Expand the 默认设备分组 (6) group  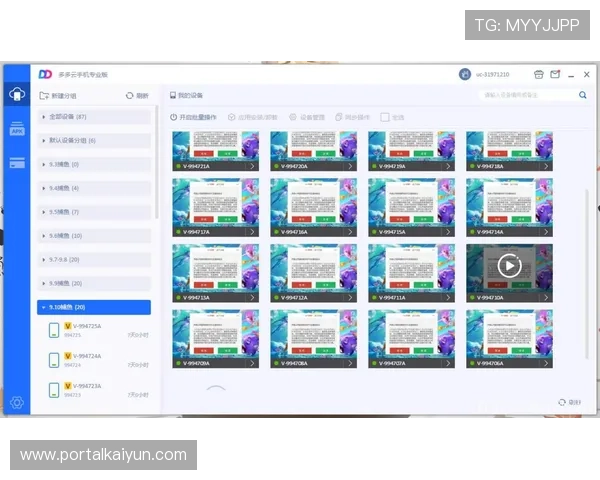(95, 141)
